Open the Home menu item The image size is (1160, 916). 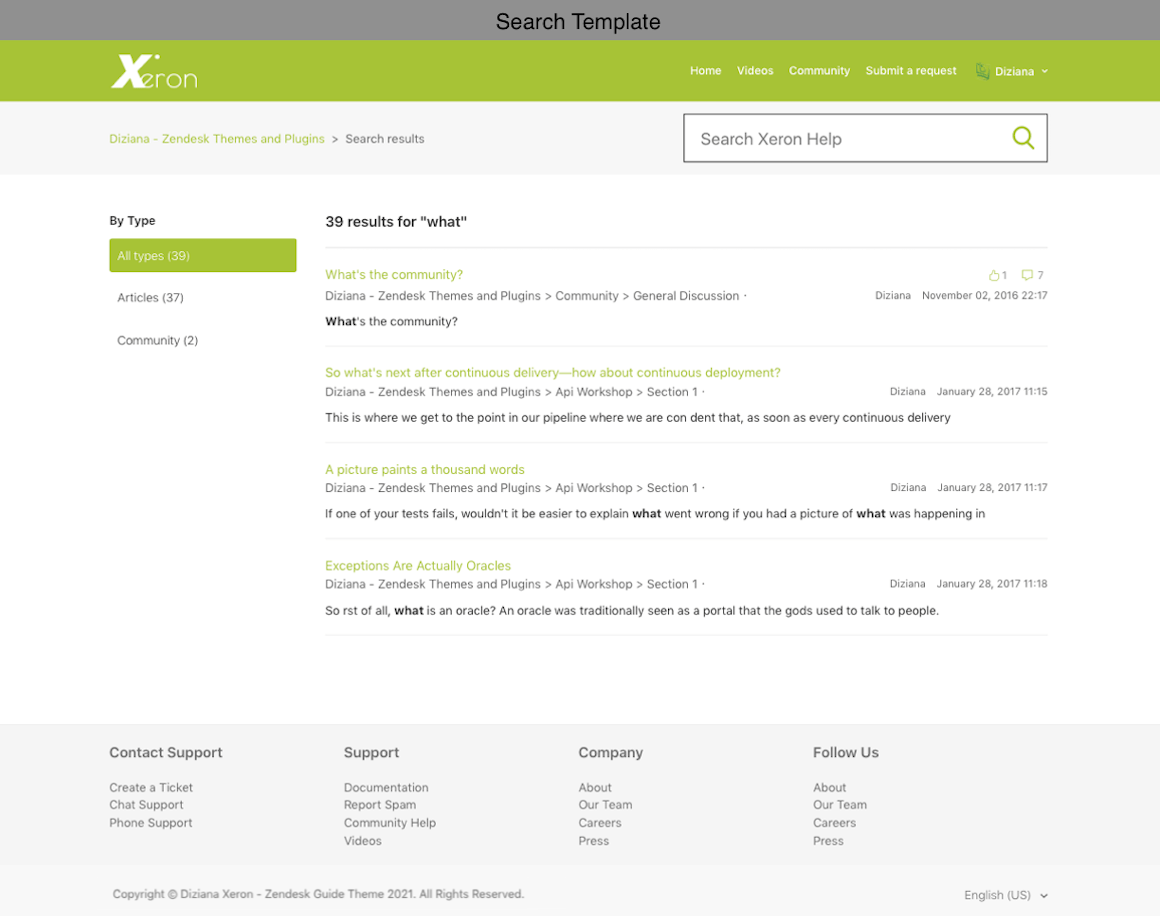click(x=705, y=71)
